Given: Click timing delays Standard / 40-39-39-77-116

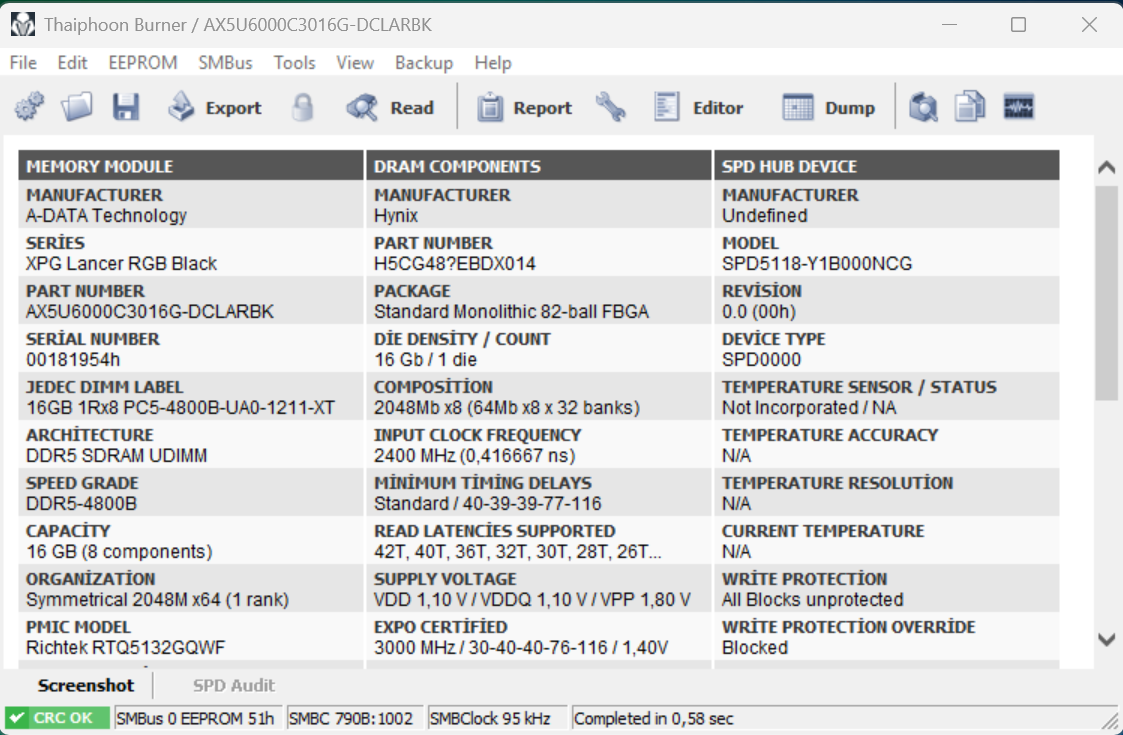Looking at the screenshot, I should click(x=488, y=504).
